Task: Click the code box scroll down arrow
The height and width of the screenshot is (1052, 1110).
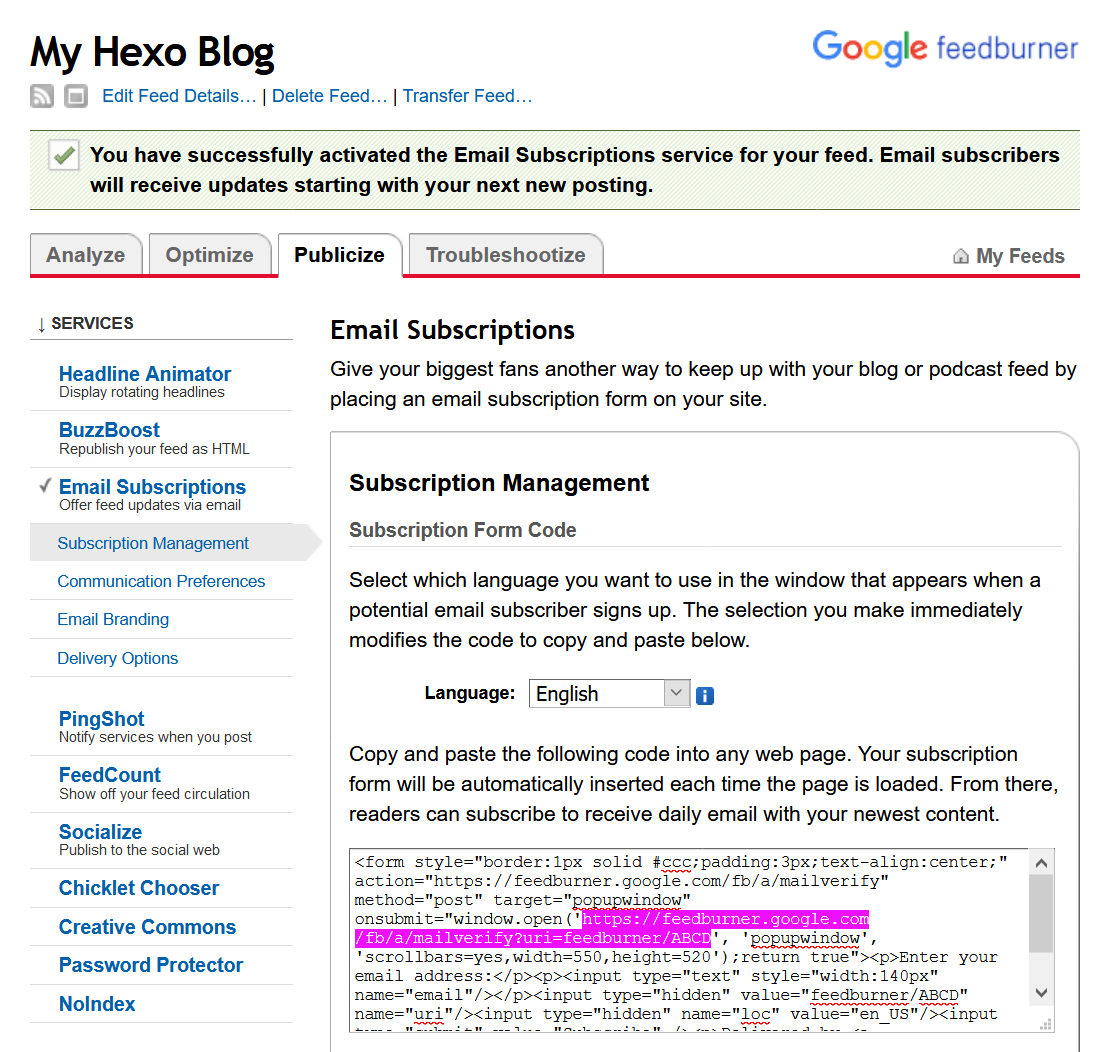Action: pos(1041,993)
